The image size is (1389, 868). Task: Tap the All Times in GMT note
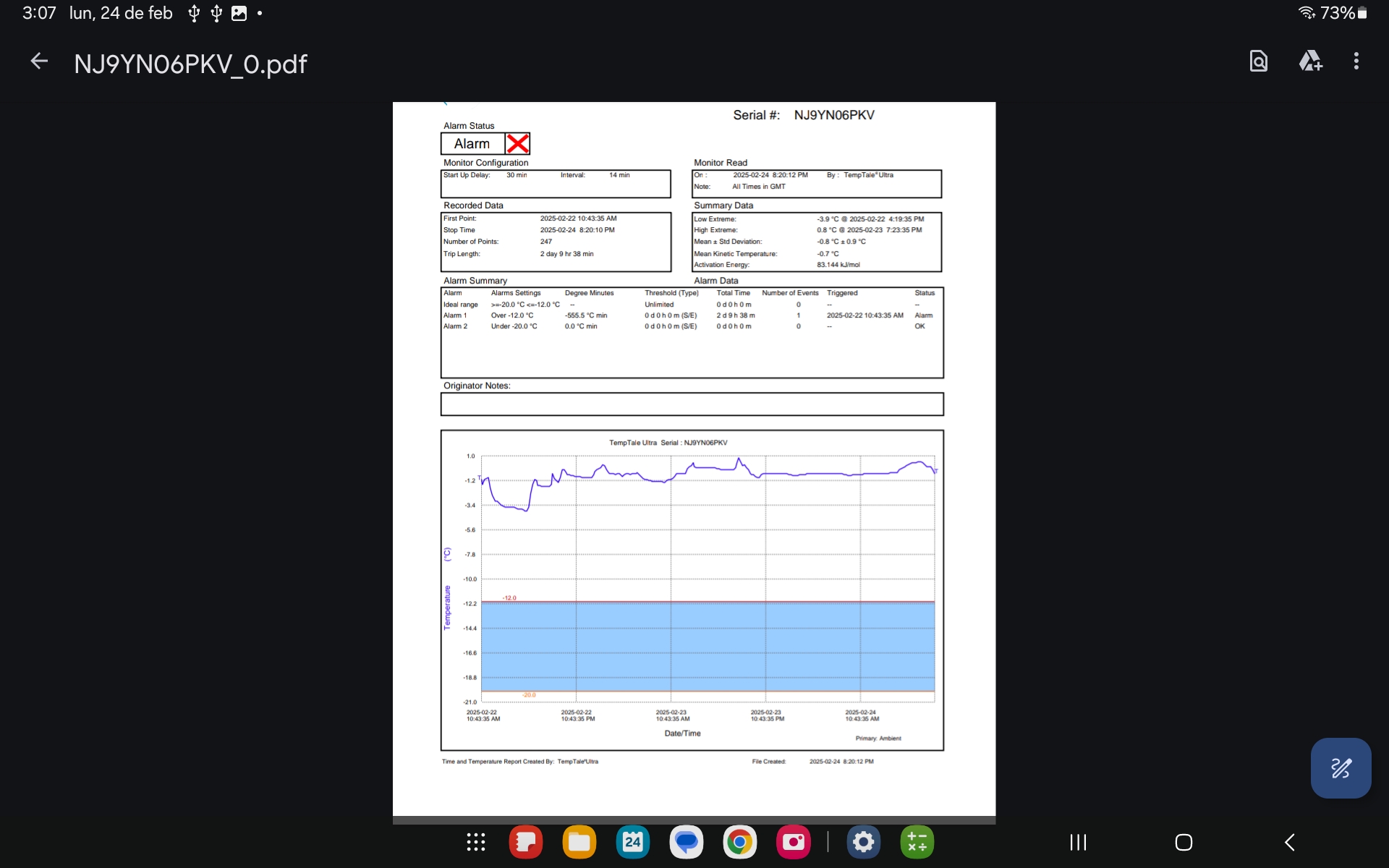point(759,187)
